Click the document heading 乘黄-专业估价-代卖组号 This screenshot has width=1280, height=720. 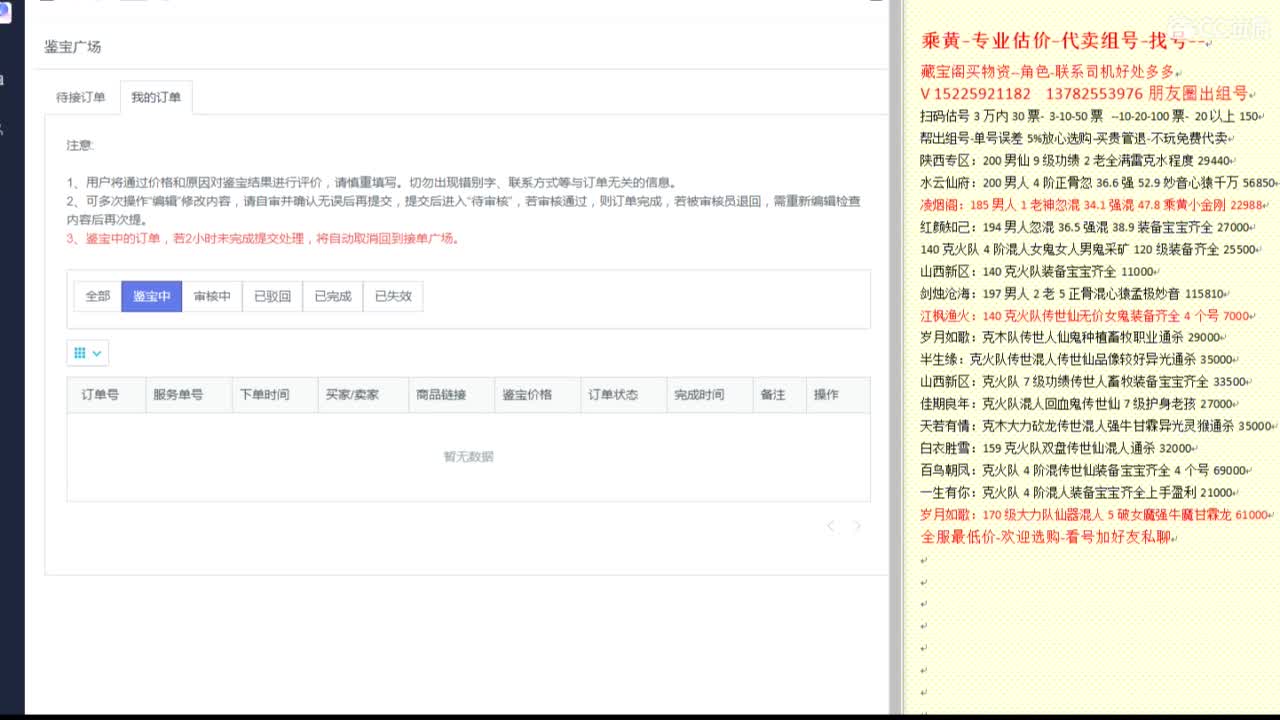[x=1064, y=41]
